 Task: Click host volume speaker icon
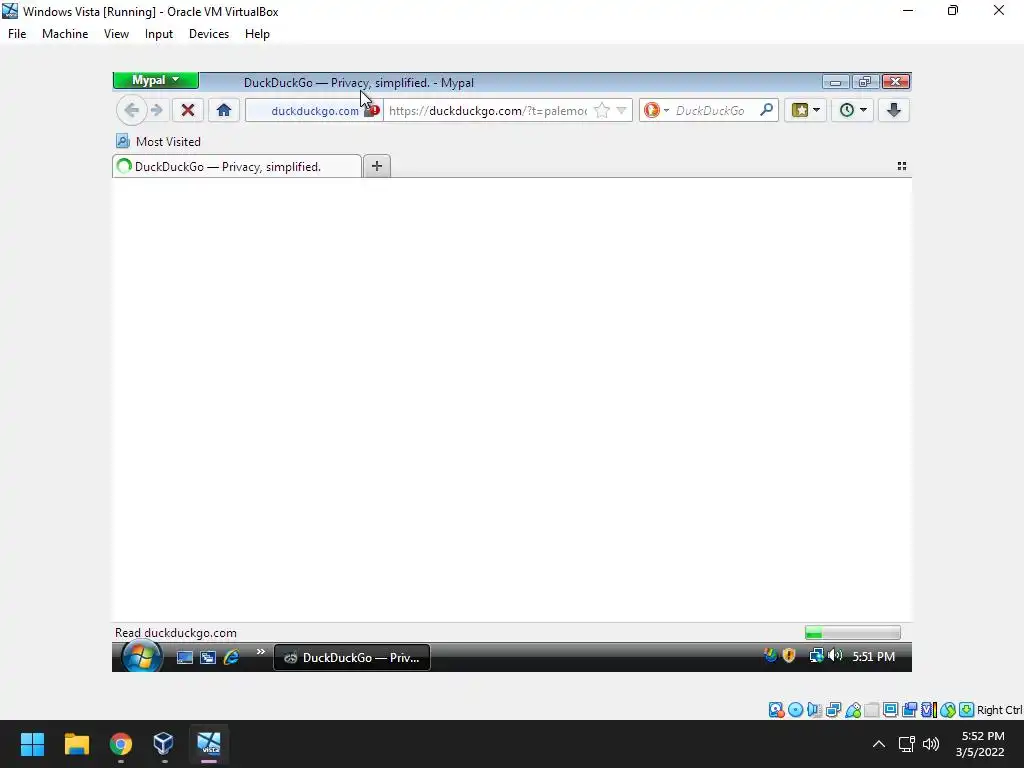pos(931,744)
